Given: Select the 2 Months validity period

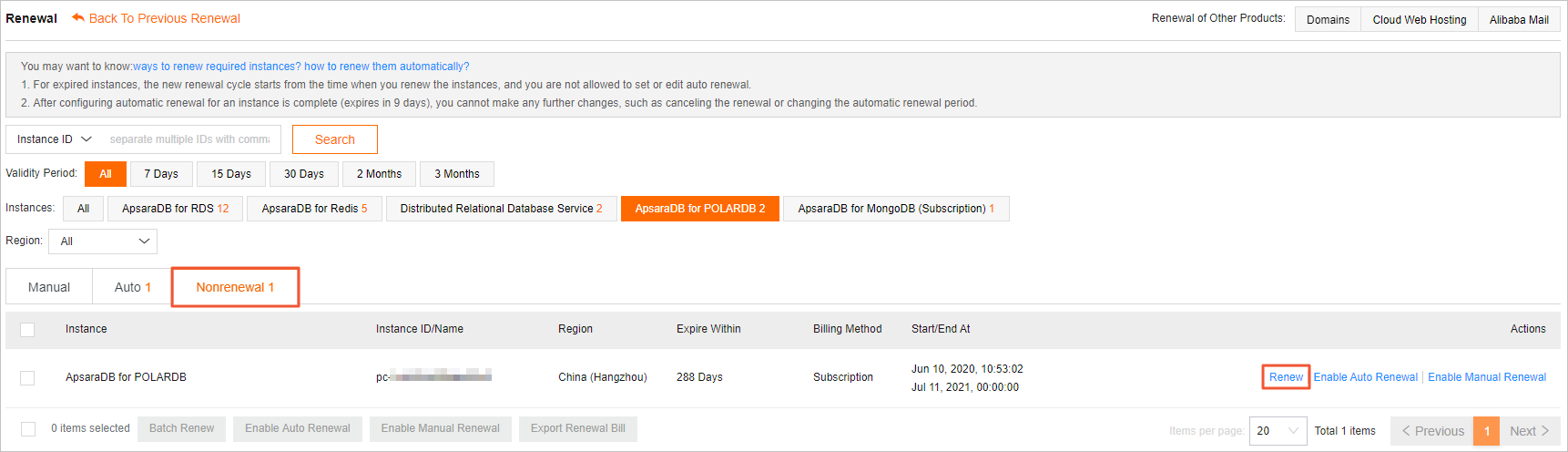Looking at the screenshot, I should (x=379, y=174).
